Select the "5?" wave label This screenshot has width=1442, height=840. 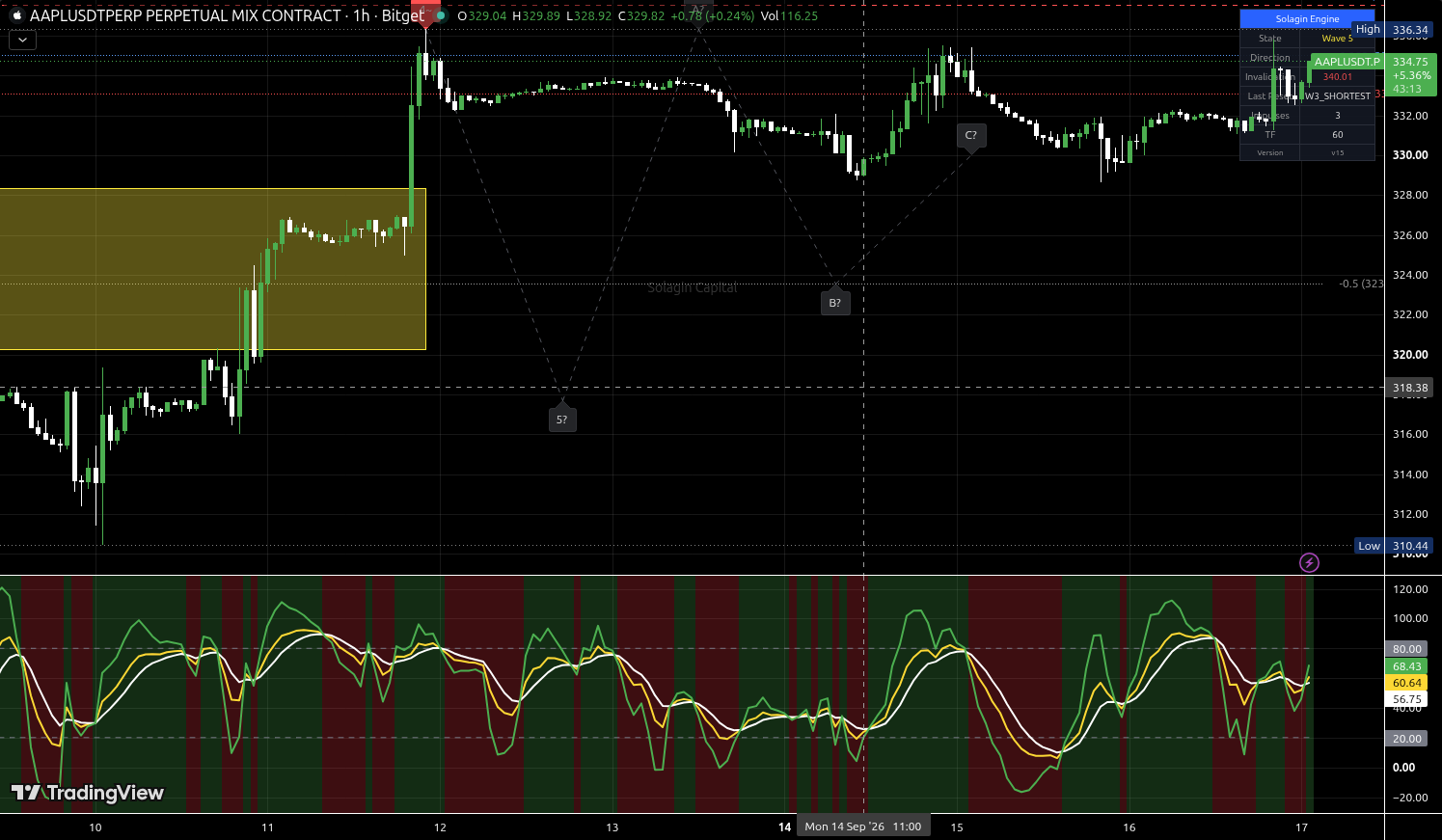pyautogui.click(x=562, y=420)
